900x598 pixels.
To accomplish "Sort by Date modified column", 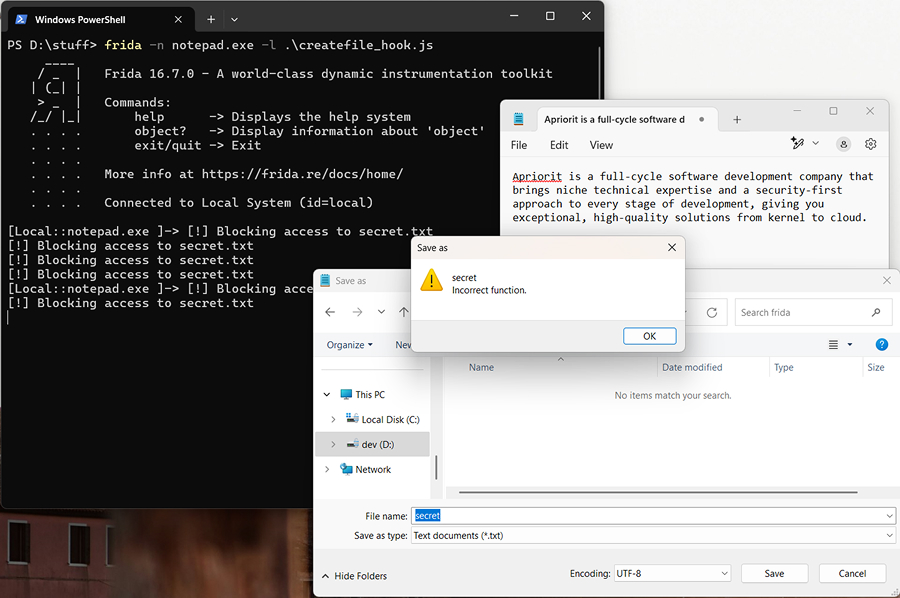I will 692,367.
